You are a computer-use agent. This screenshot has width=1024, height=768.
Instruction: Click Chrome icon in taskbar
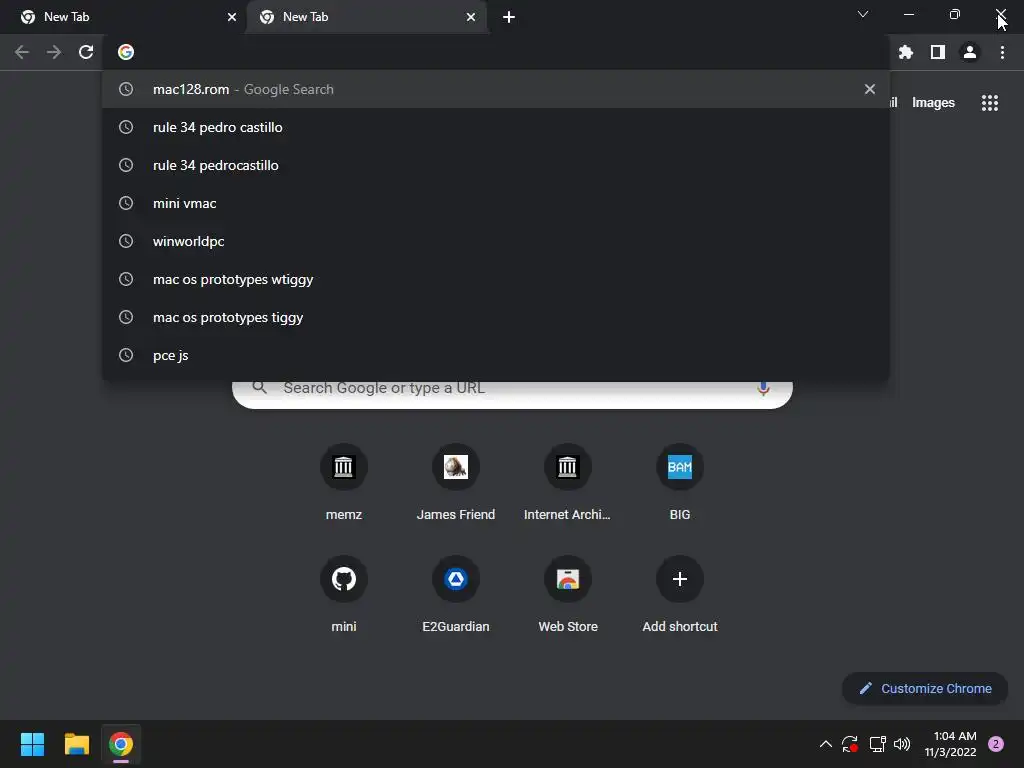(121, 744)
